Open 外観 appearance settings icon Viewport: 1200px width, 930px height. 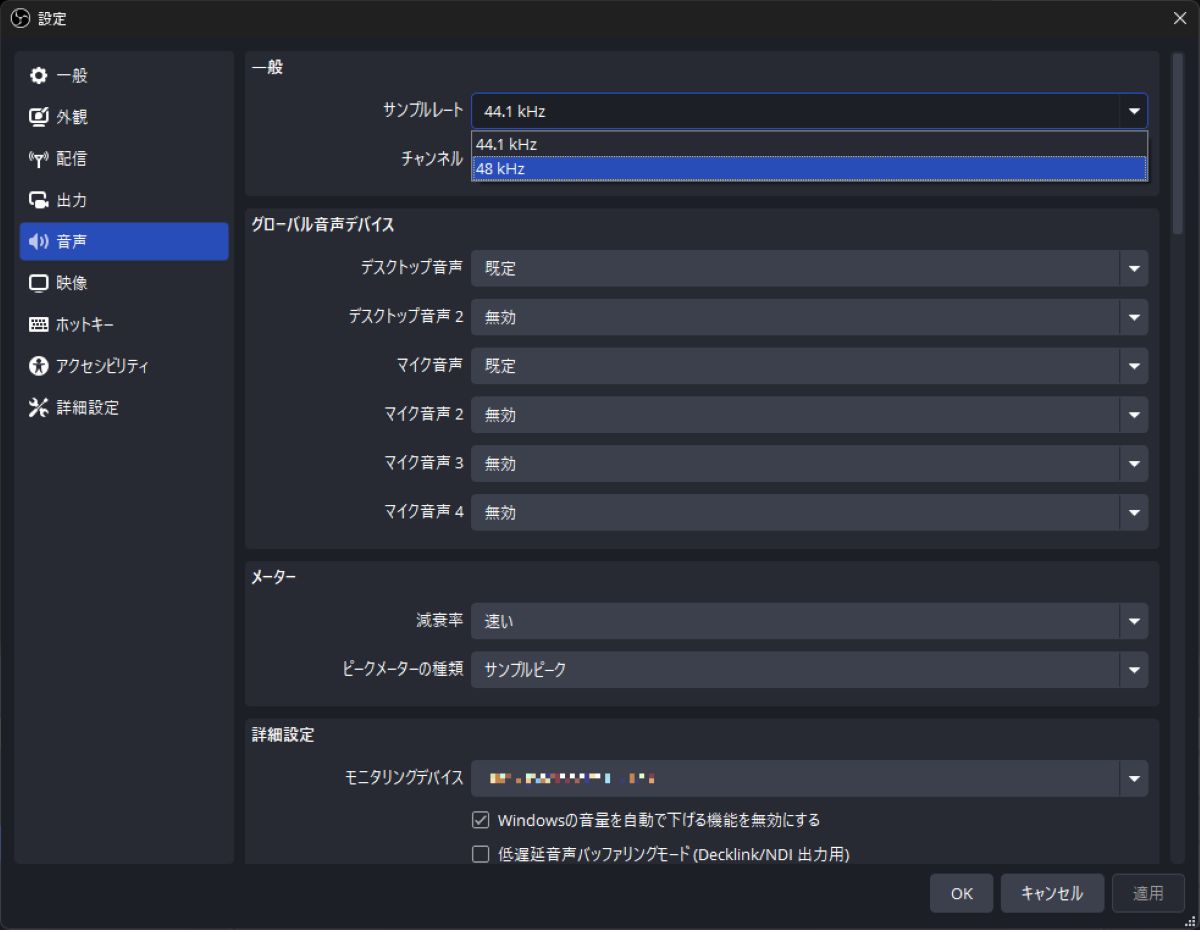point(39,117)
